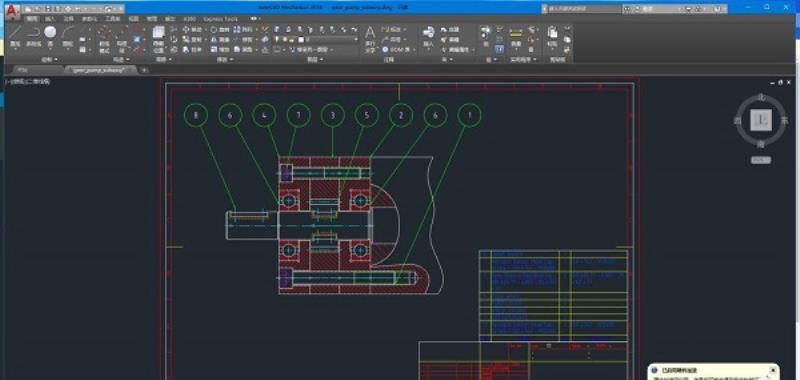Toggle the layer freeze sun icon
Viewport: 800px width, 380px height.
(285, 39)
